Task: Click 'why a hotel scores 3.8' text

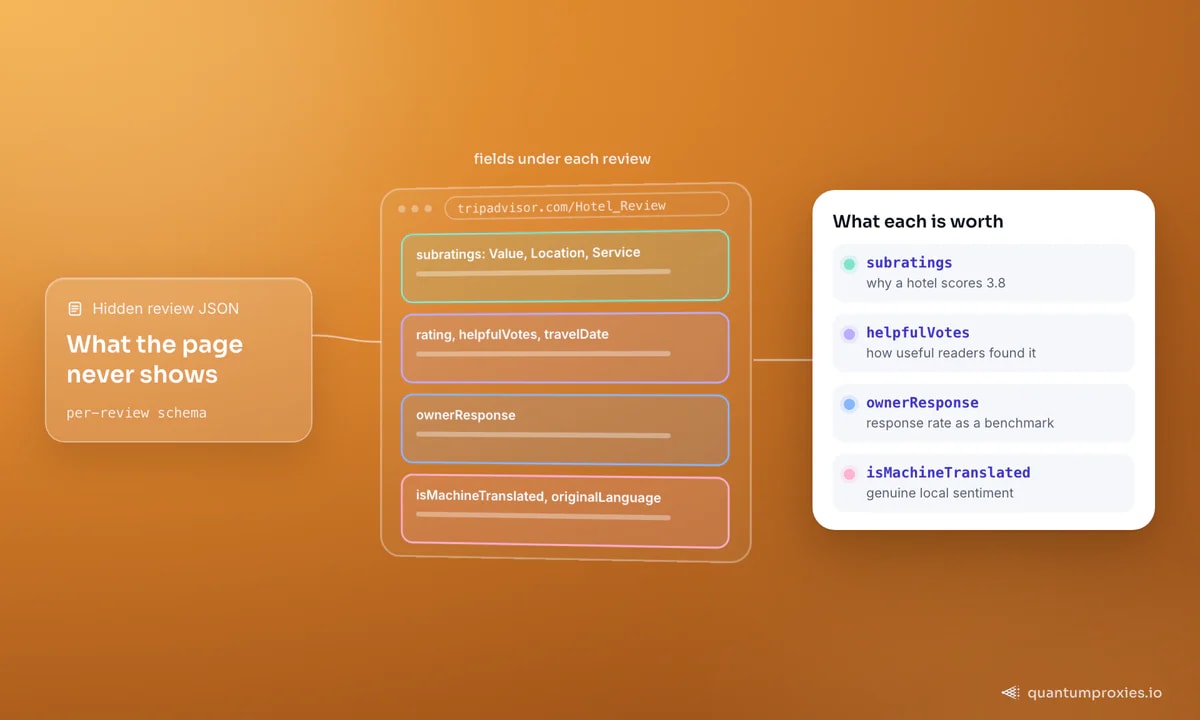Action: pos(936,283)
